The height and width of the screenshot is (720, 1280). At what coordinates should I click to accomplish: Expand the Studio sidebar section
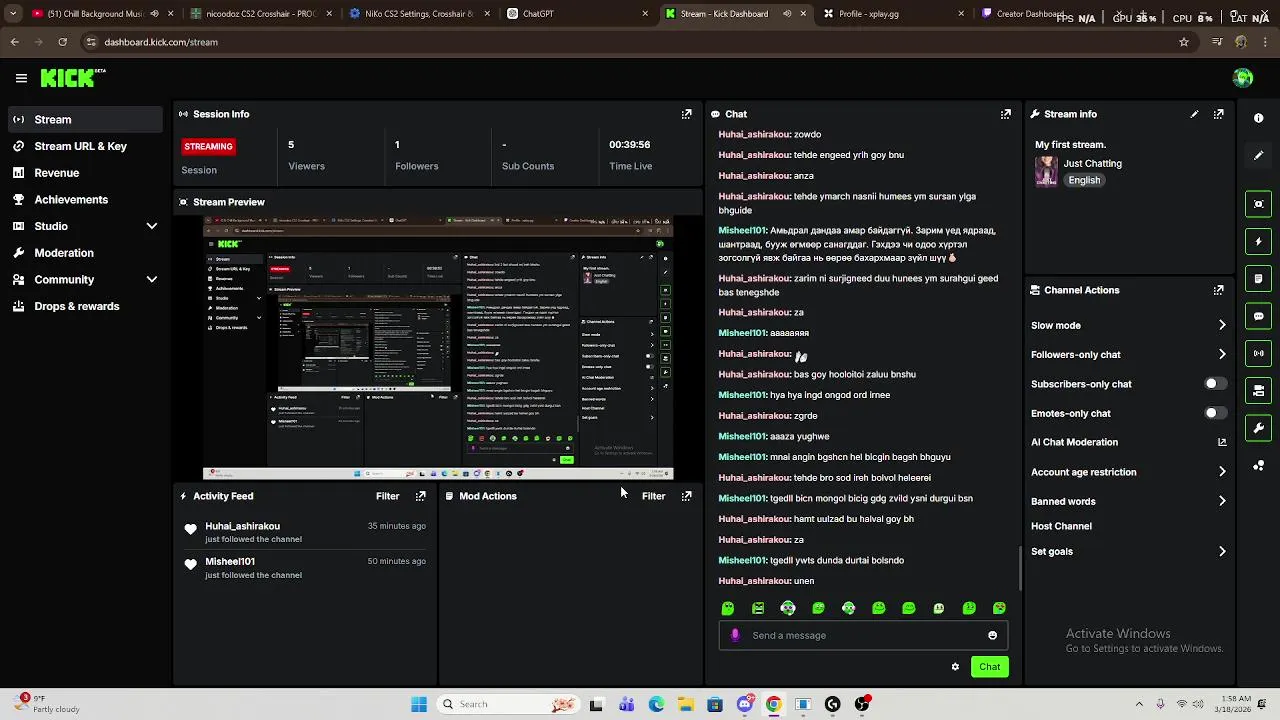(x=152, y=226)
